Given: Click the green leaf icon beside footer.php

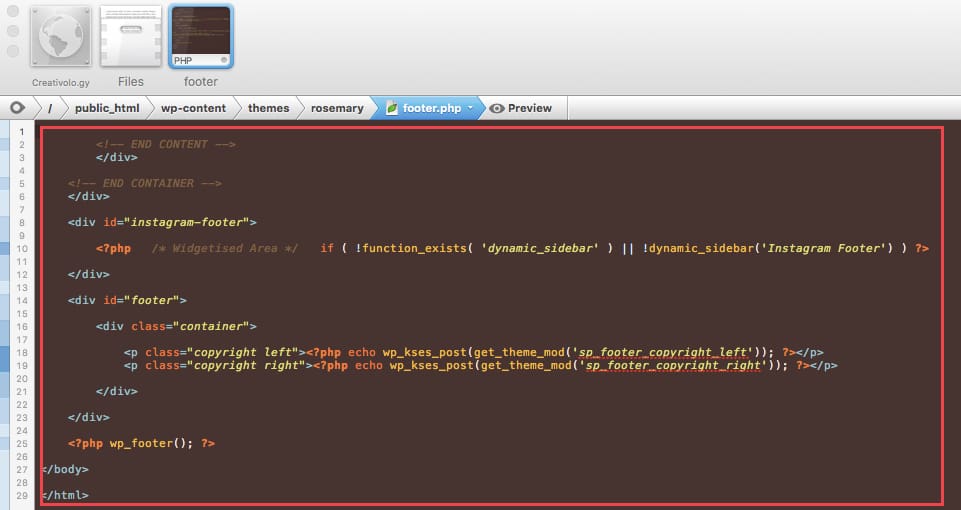Looking at the screenshot, I should (392, 108).
